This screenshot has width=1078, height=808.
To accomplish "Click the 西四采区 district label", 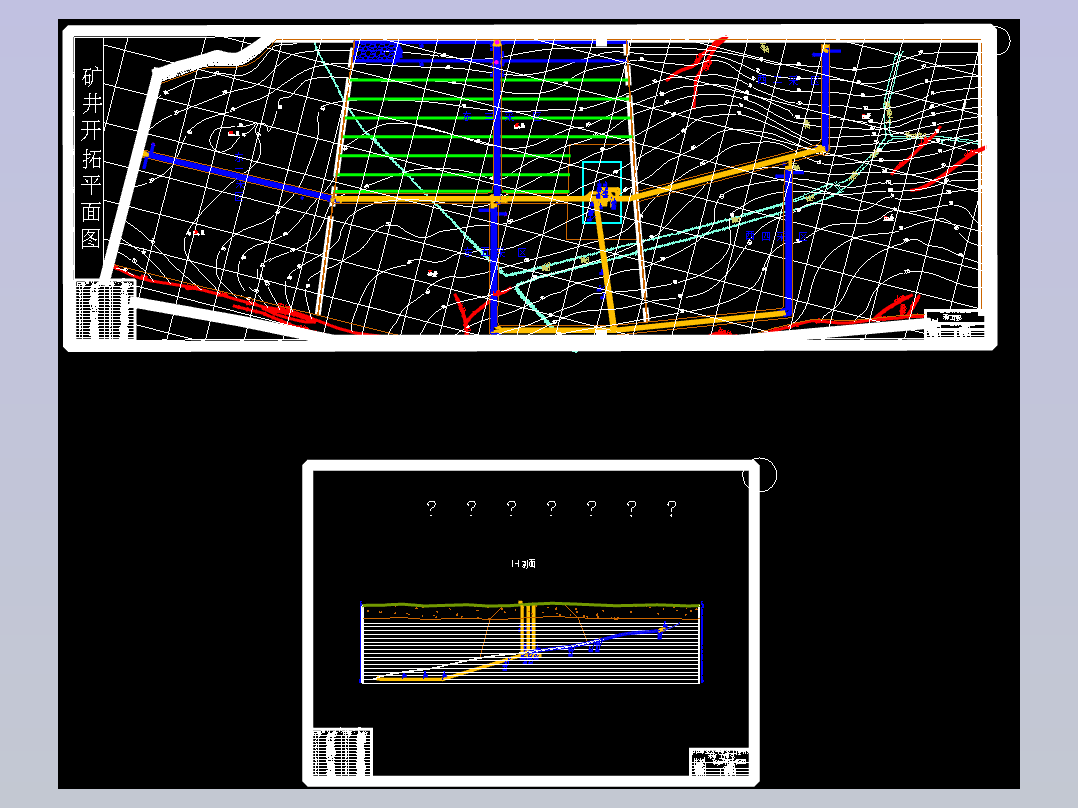I will 776,236.
